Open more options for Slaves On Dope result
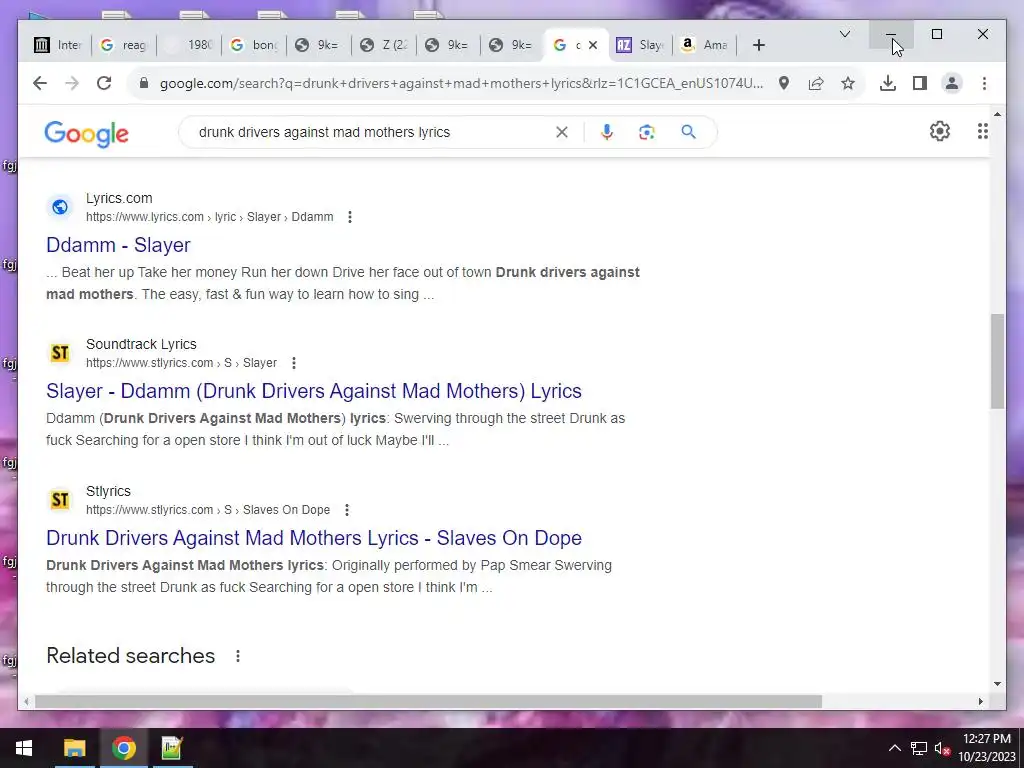 pos(347,509)
